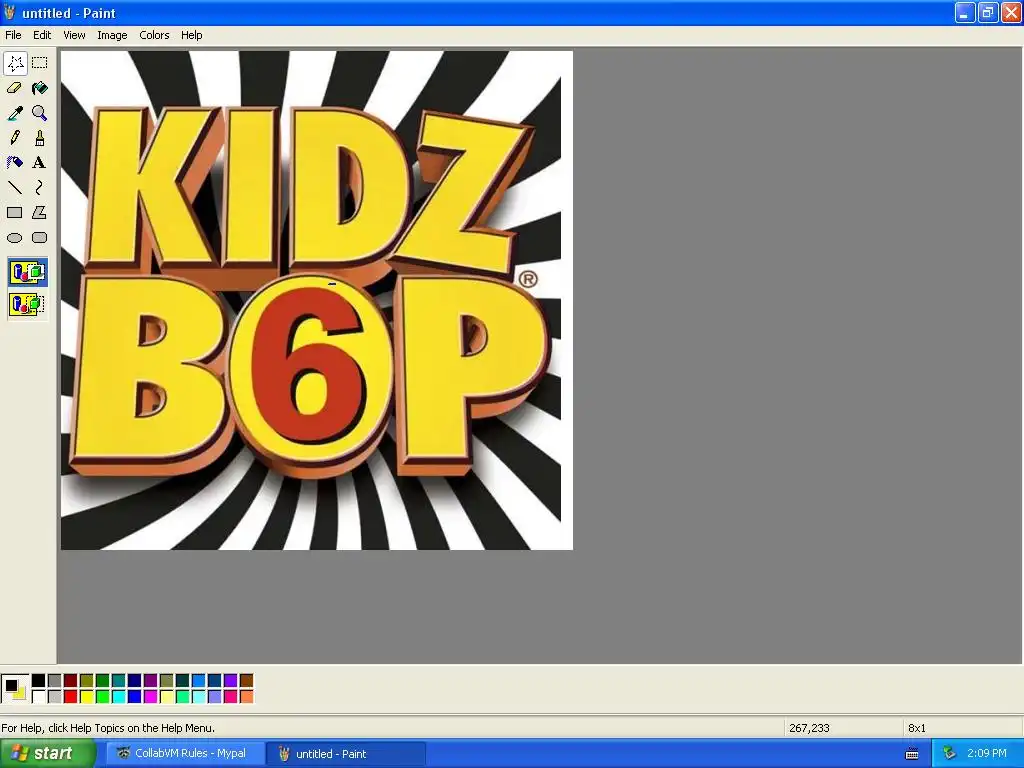This screenshot has height=768, width=1024.
Task: Choose the straight Line tool
Action: 15,187
